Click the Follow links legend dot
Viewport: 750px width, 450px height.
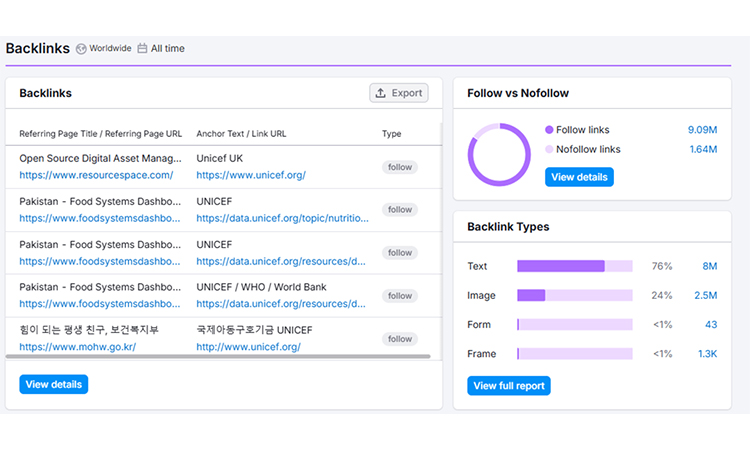point(549,130)
